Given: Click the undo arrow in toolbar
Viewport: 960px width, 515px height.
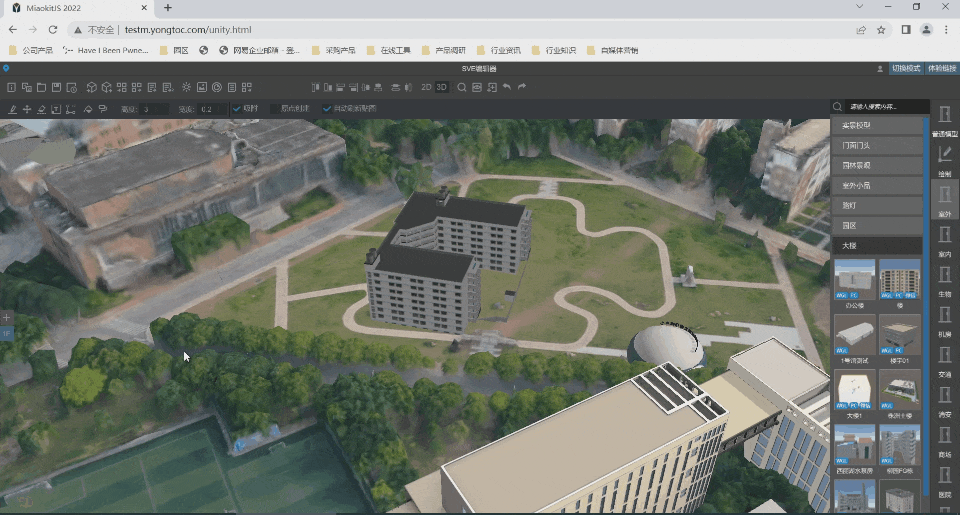Looking at the screenshot, I should click(507, 87).
